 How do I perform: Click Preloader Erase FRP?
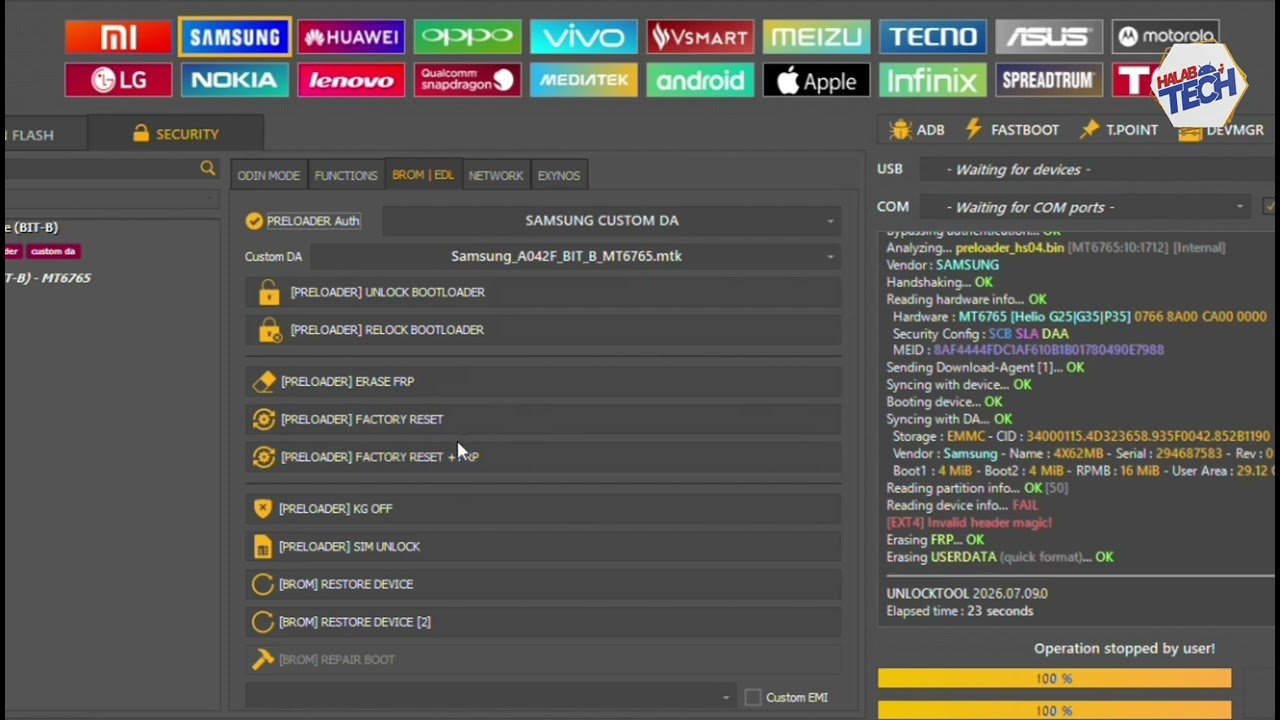pos(543,382)
